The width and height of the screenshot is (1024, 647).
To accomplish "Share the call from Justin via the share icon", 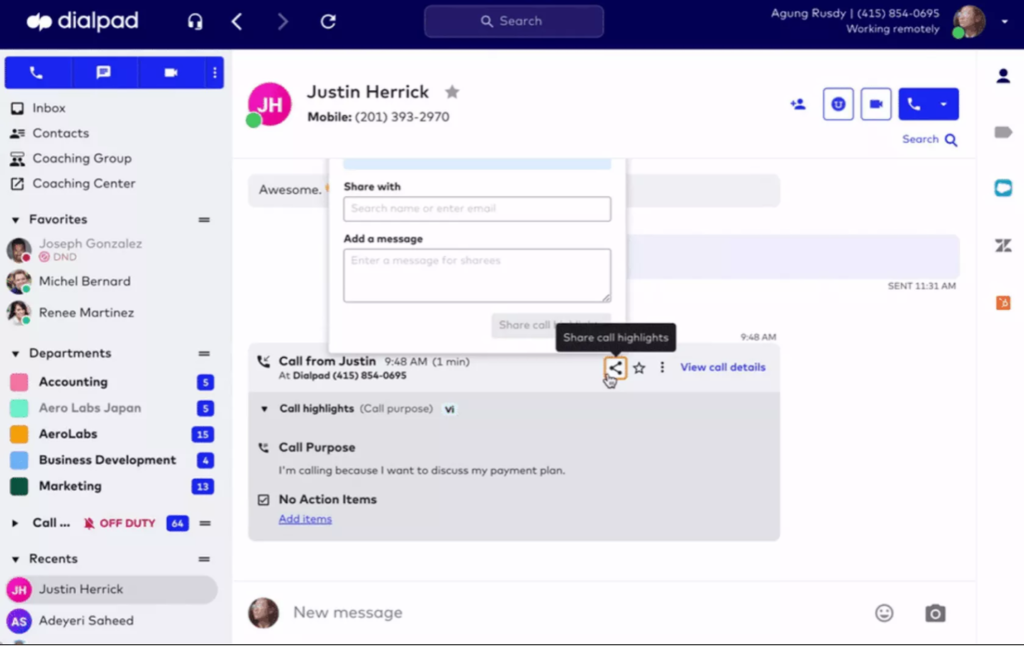I will click(614, 367).
